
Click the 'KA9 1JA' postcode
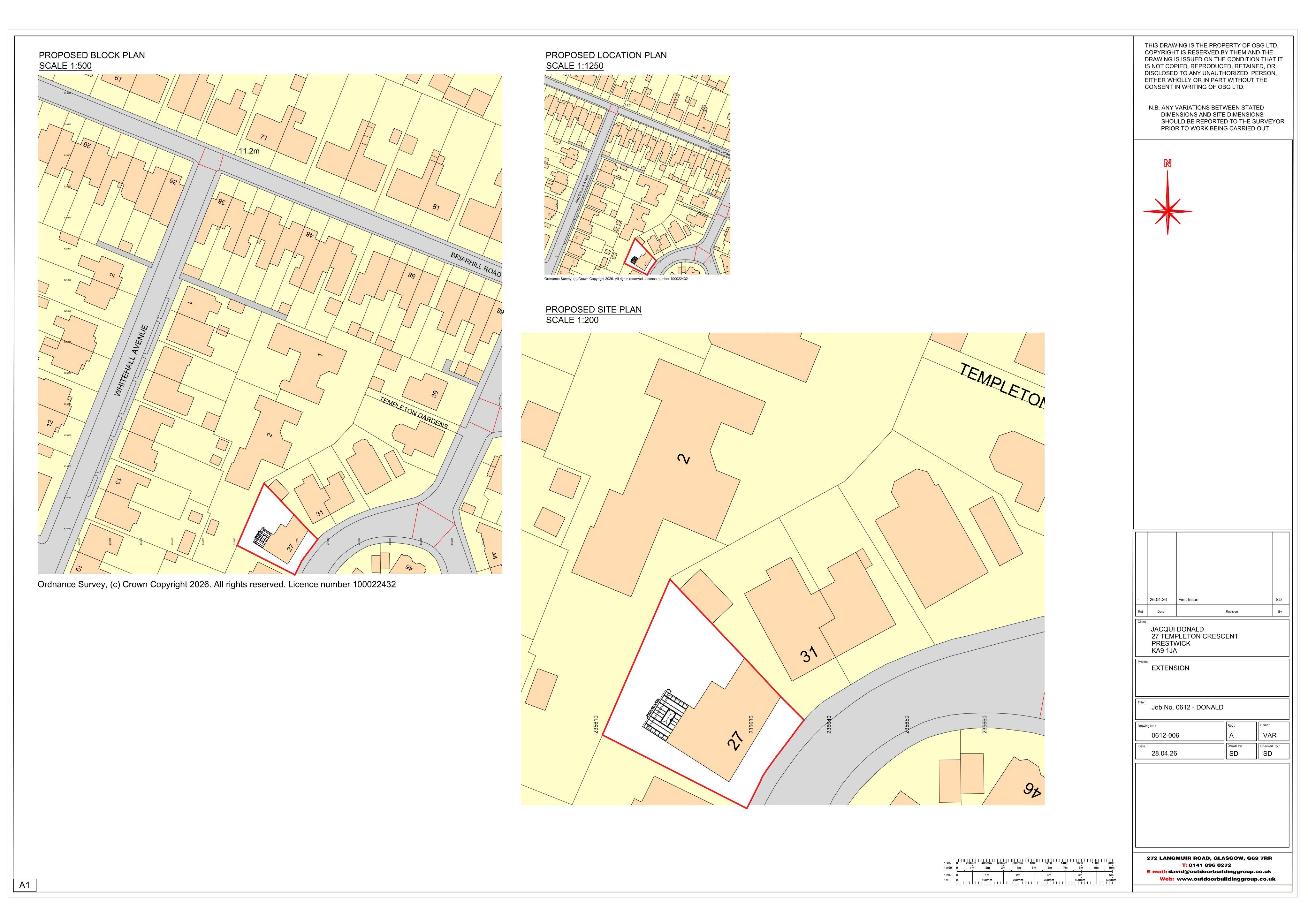pyautogui.click(x=1164, y=651)
